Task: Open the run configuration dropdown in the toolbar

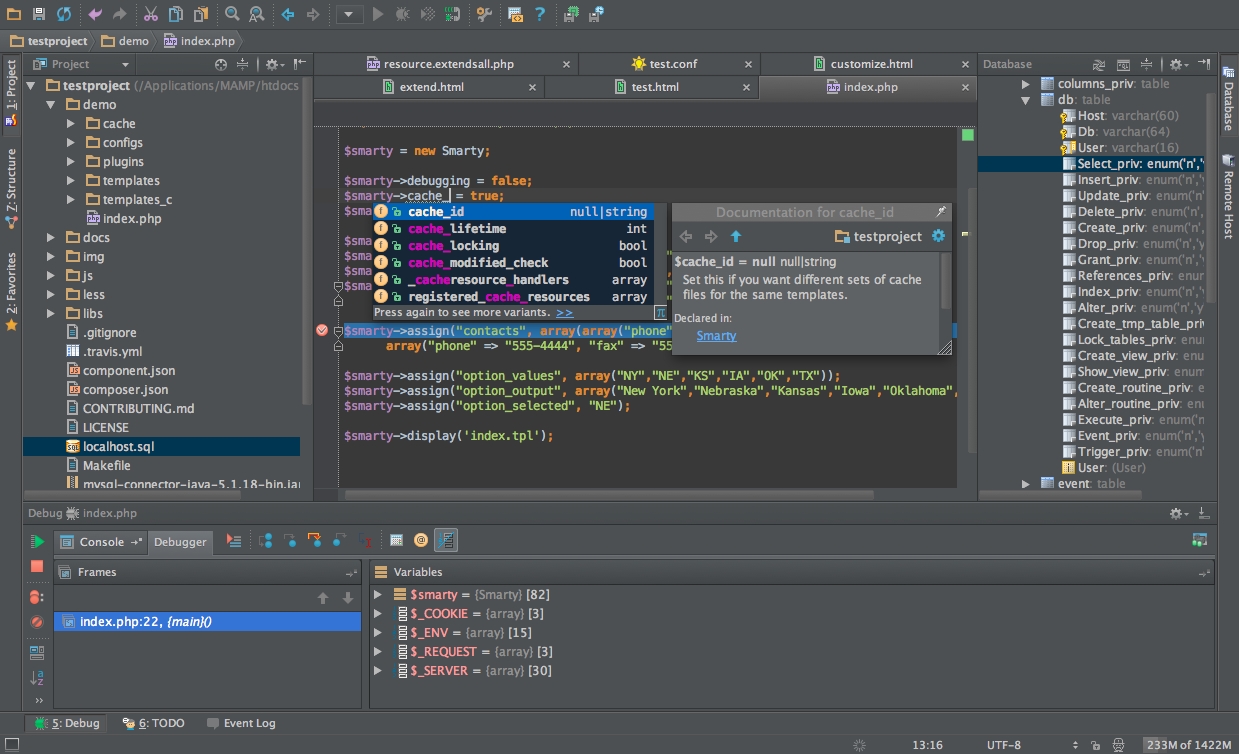Action: click(x=349, y=14)
